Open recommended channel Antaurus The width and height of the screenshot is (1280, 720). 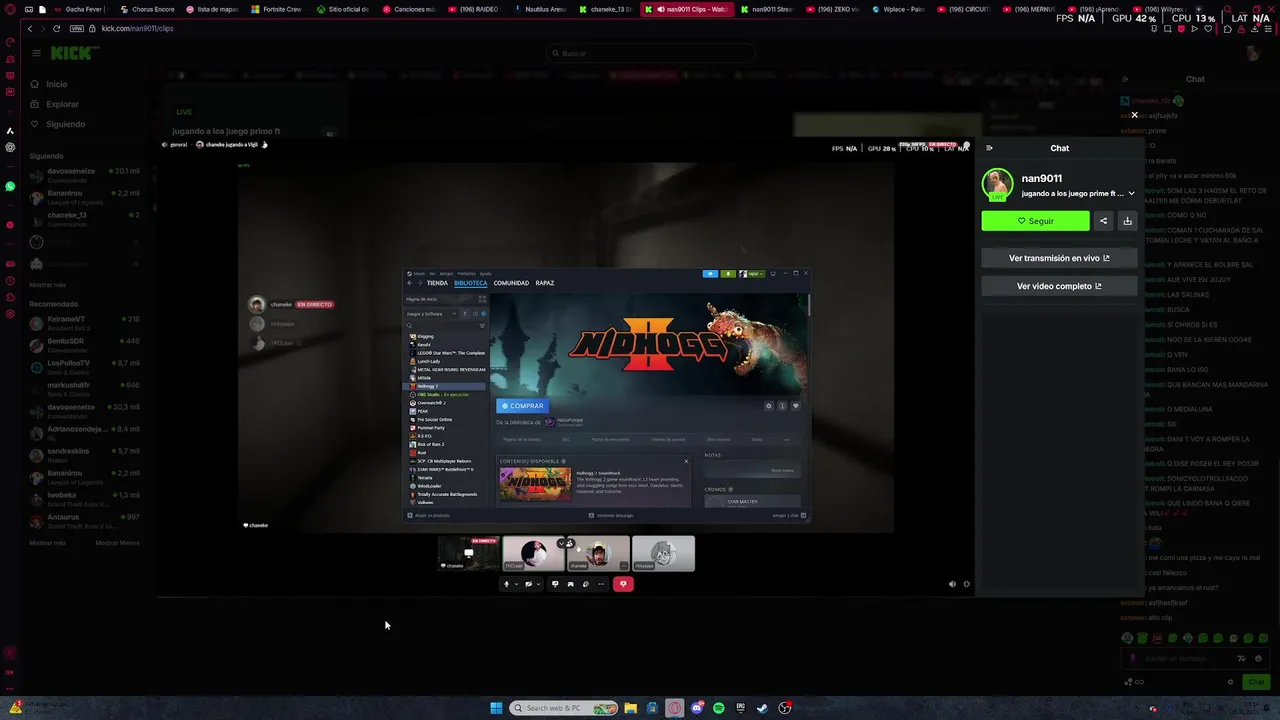[85, 521]
